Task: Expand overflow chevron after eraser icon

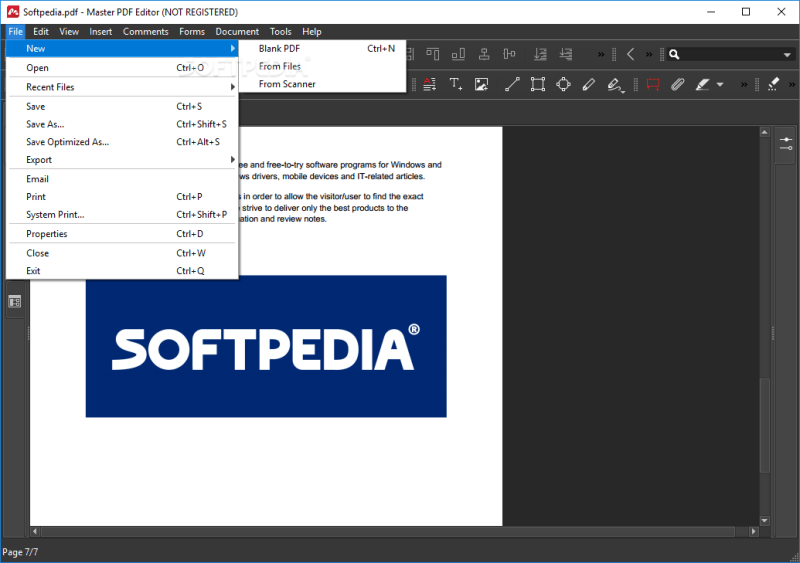Action: point(792,84)
